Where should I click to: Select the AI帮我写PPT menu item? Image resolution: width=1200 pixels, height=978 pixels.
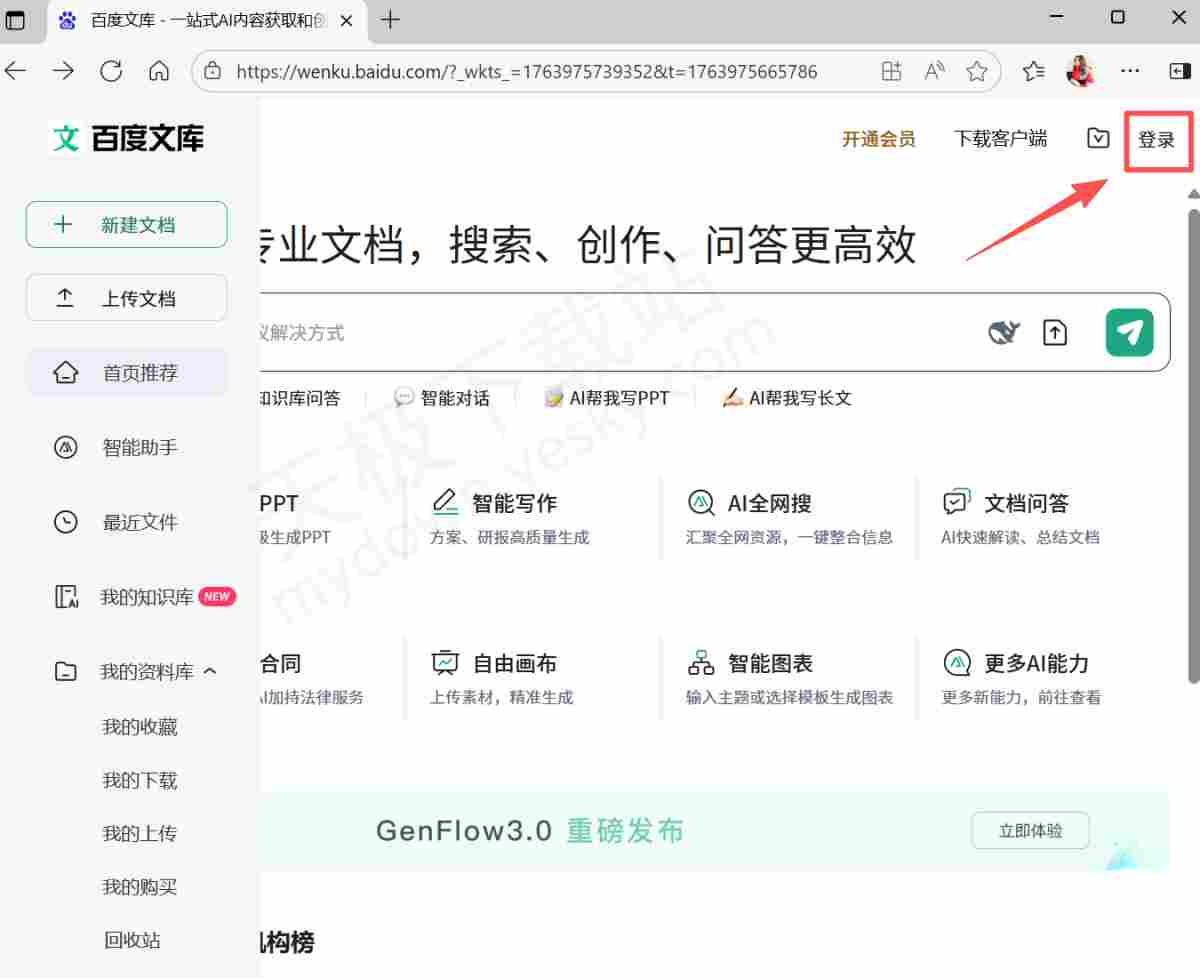coord(607,397)
